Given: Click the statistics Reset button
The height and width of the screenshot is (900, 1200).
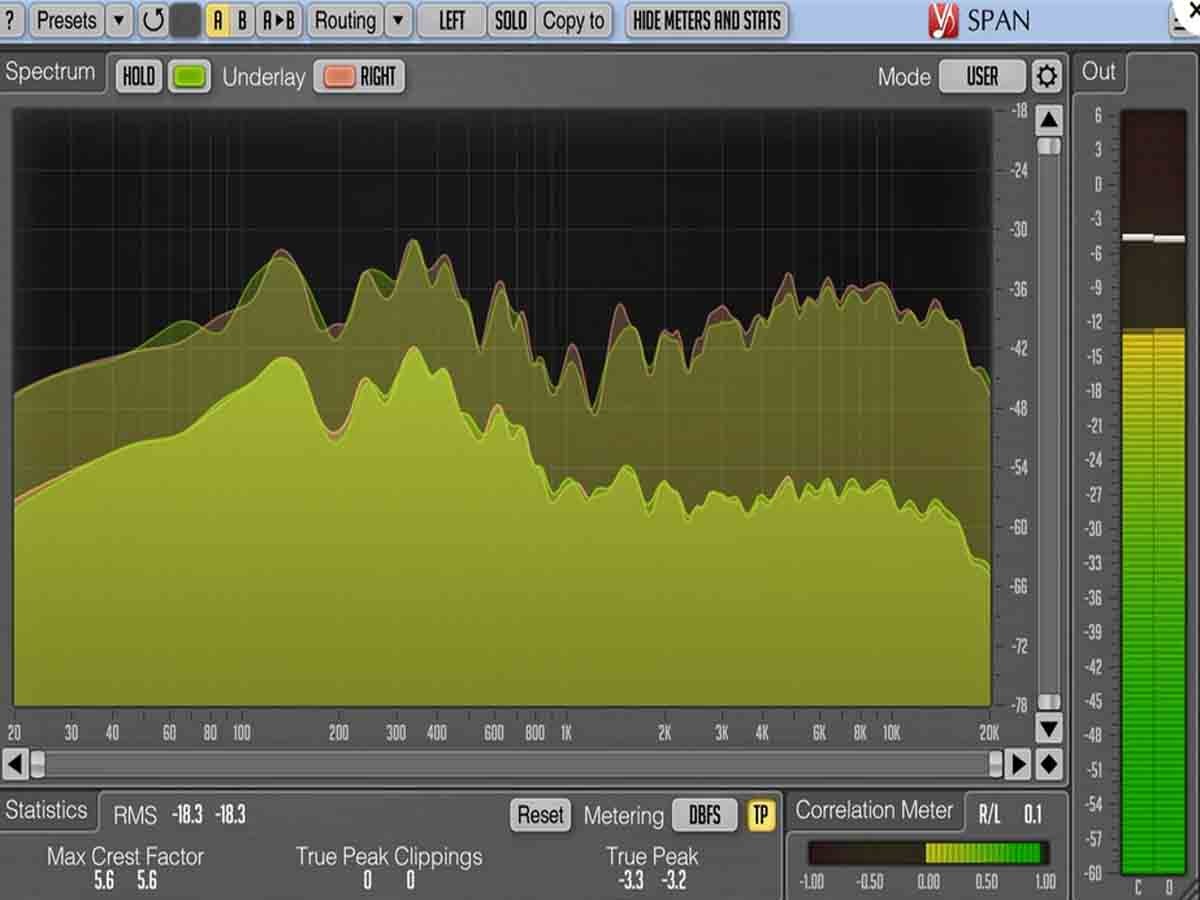Looking at the screenshot, I should [540, 815].
